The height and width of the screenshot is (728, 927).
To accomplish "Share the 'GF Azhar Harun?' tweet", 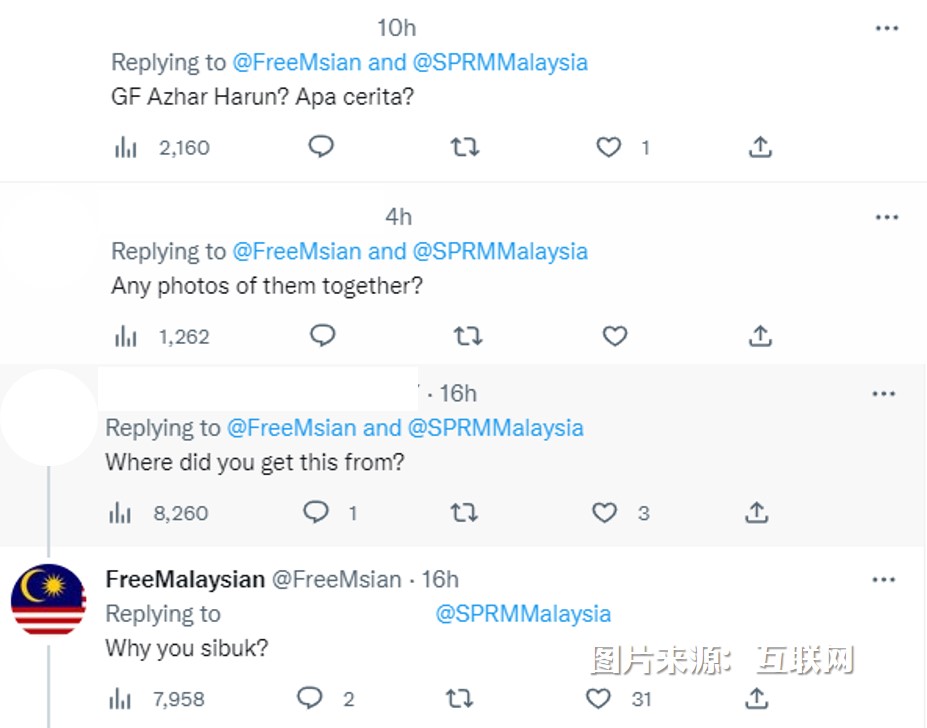I will 760,148.
